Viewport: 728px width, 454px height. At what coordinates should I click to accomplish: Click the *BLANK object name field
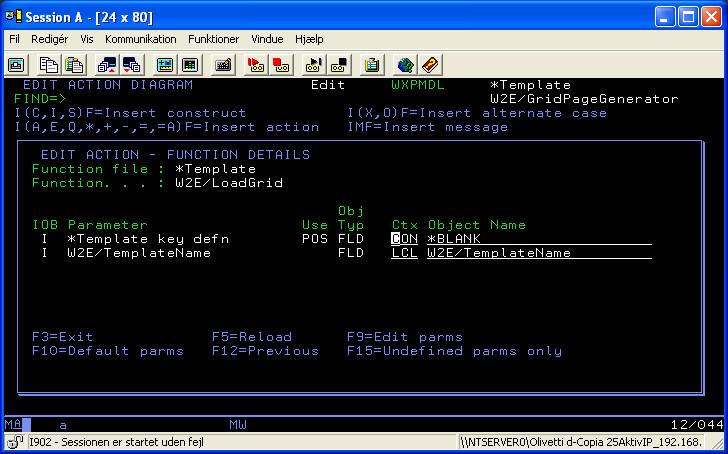click(540, 239)
